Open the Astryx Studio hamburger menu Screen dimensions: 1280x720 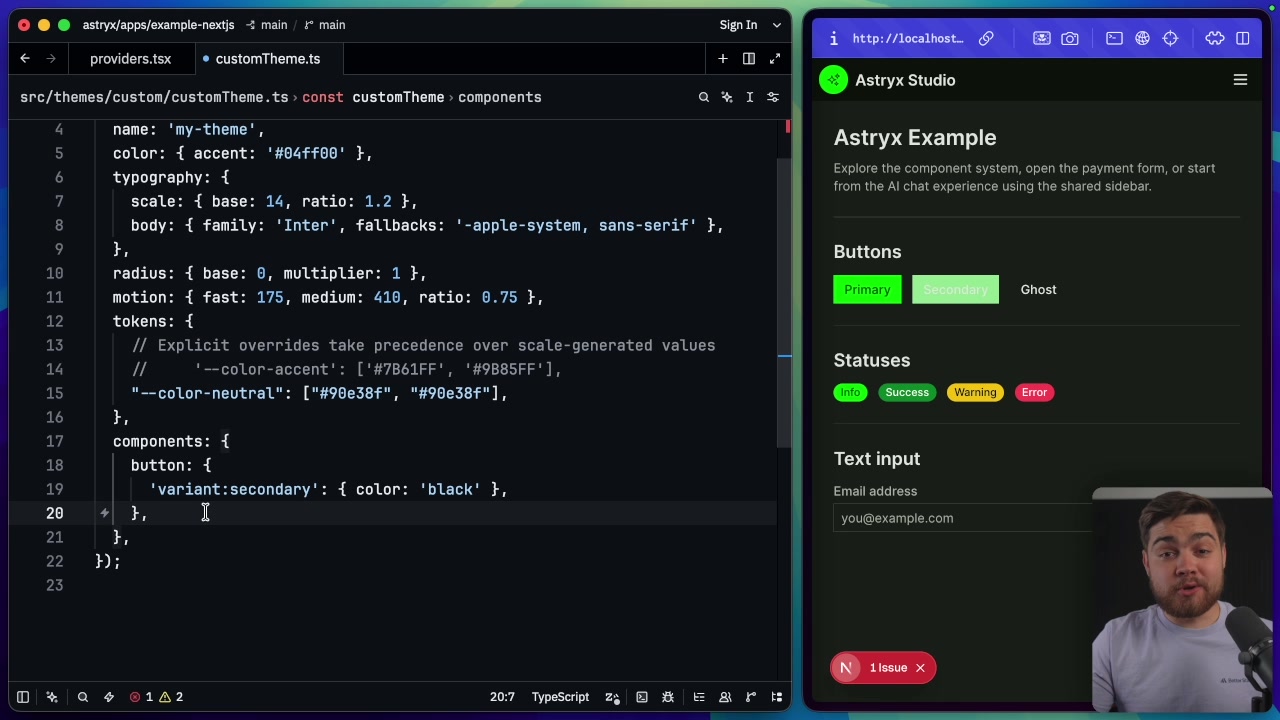pos(1240,80)
